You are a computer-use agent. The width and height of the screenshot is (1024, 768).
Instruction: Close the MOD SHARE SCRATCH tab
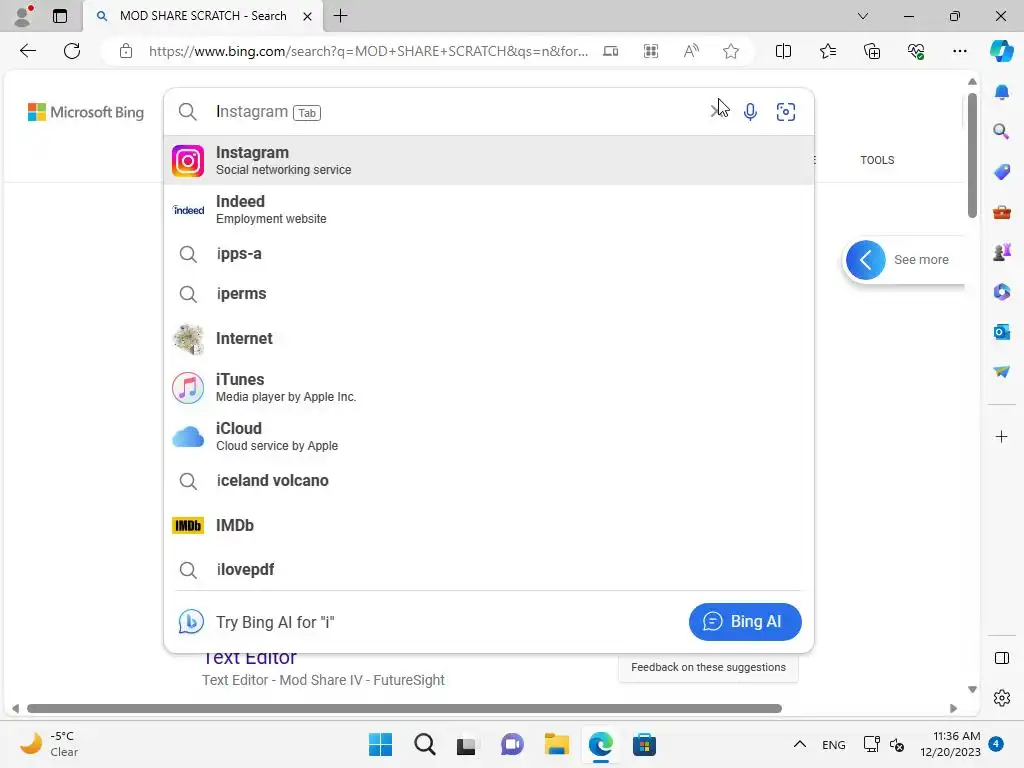coord(307,16)
